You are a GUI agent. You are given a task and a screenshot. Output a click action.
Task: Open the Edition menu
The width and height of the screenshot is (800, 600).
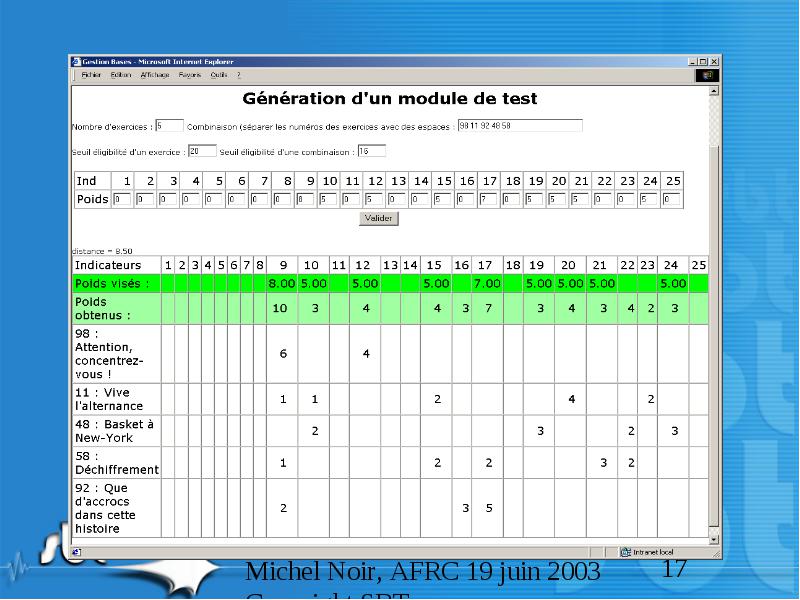121,75
